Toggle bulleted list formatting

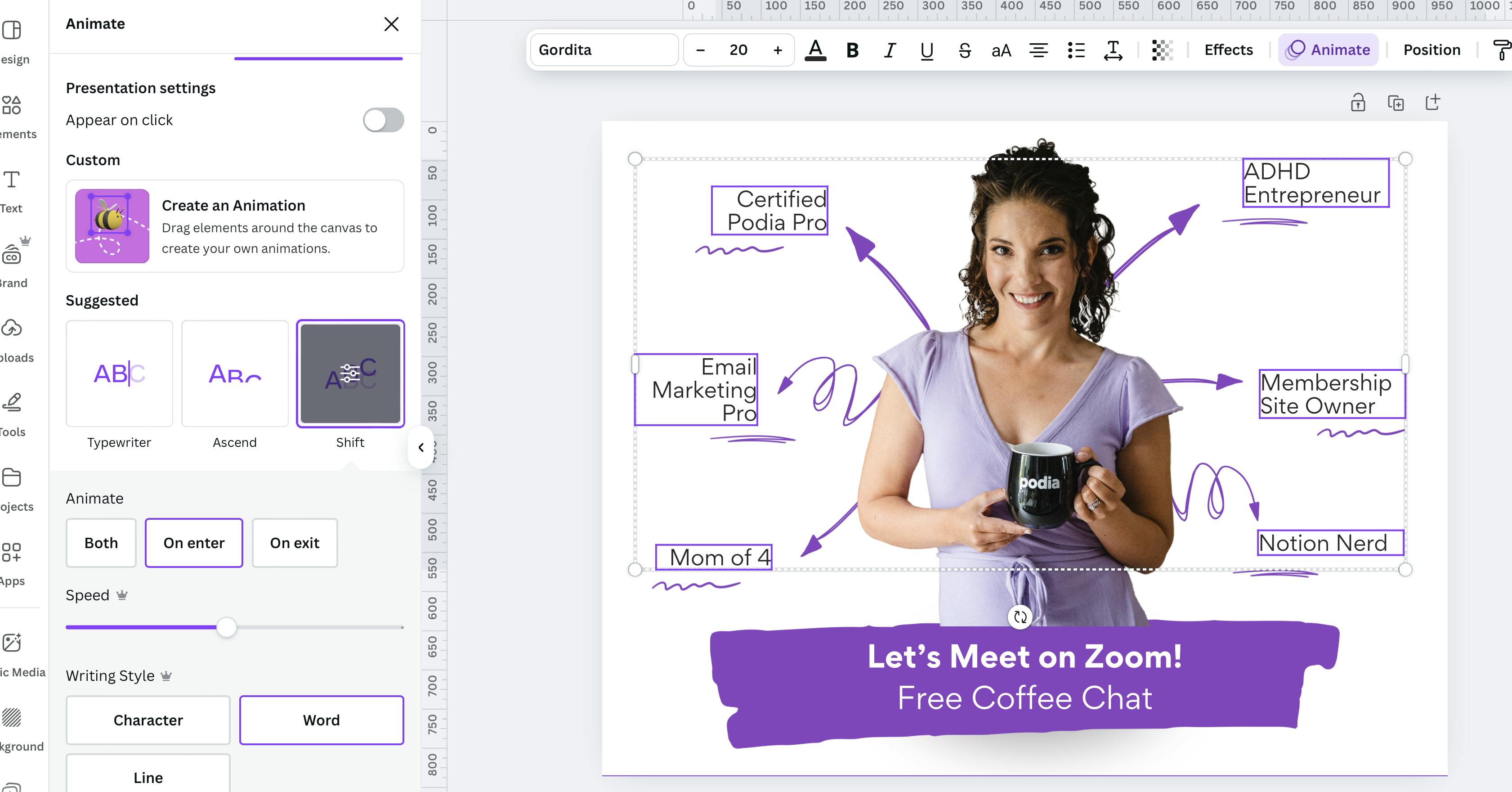[x=1076, y=50]
